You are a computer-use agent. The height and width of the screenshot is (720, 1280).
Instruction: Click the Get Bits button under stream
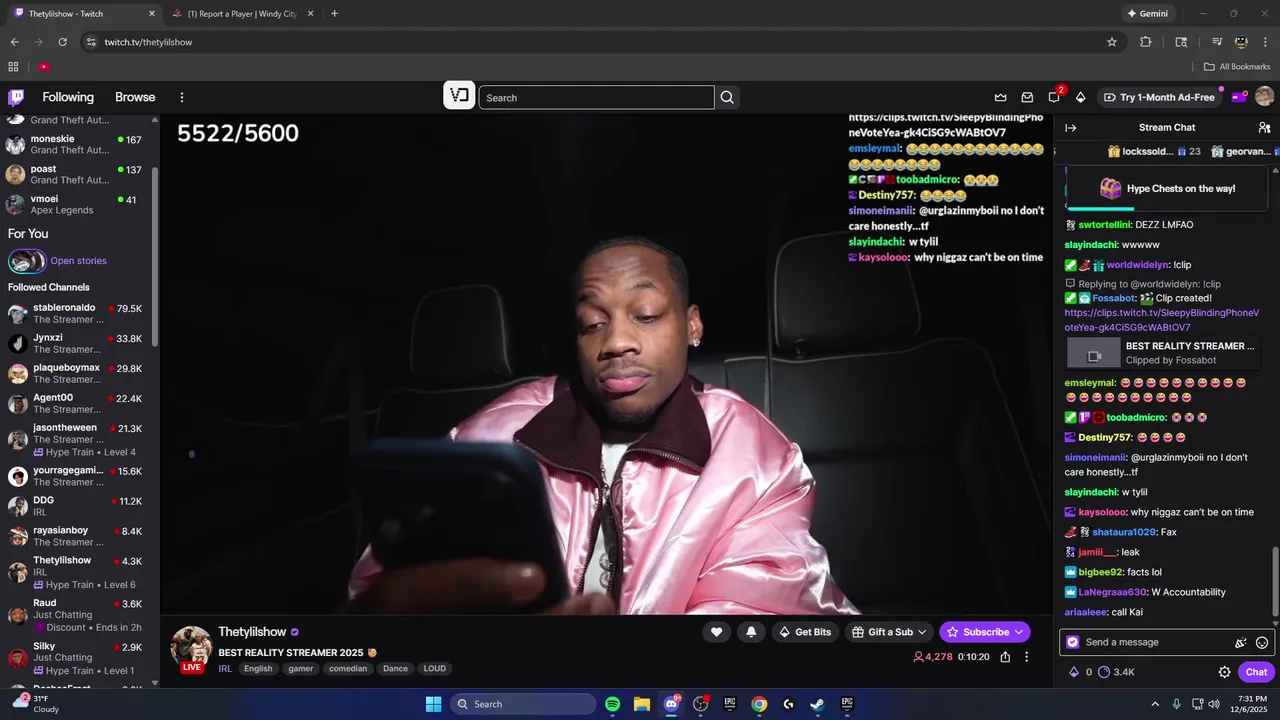click(x=805, y=632)
